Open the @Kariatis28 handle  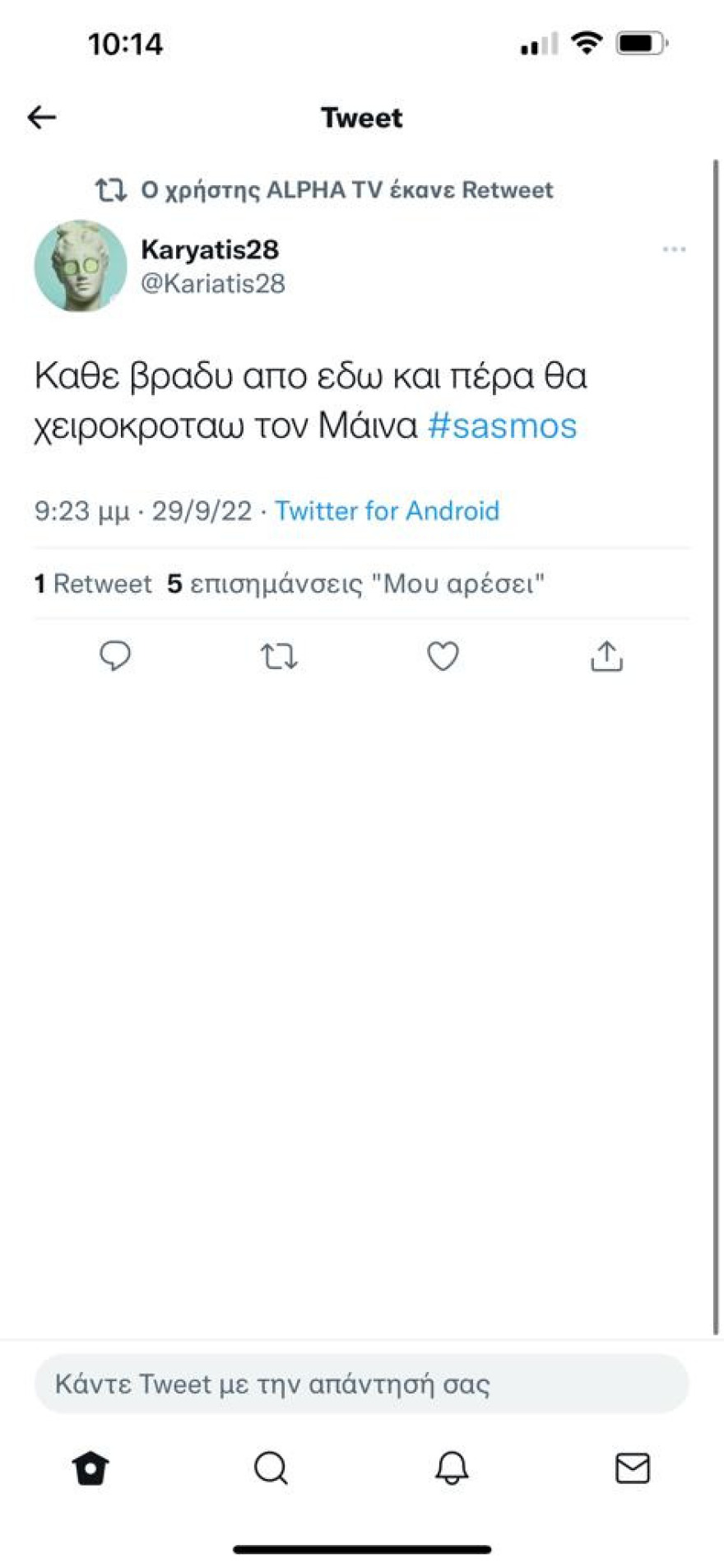213,284
